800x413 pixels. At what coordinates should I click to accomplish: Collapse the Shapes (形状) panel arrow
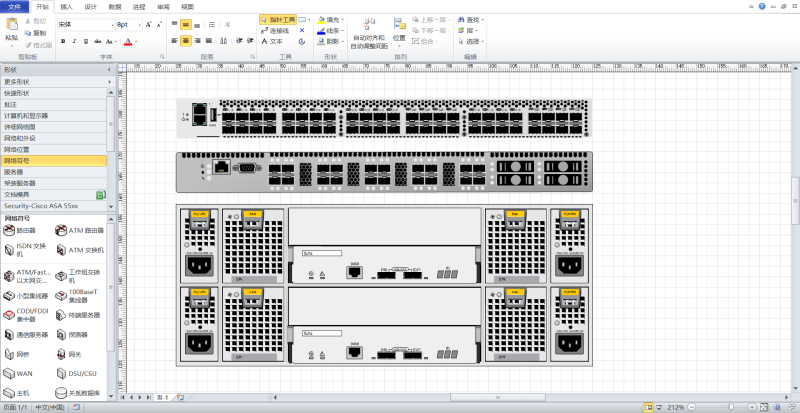pos(109,70)
